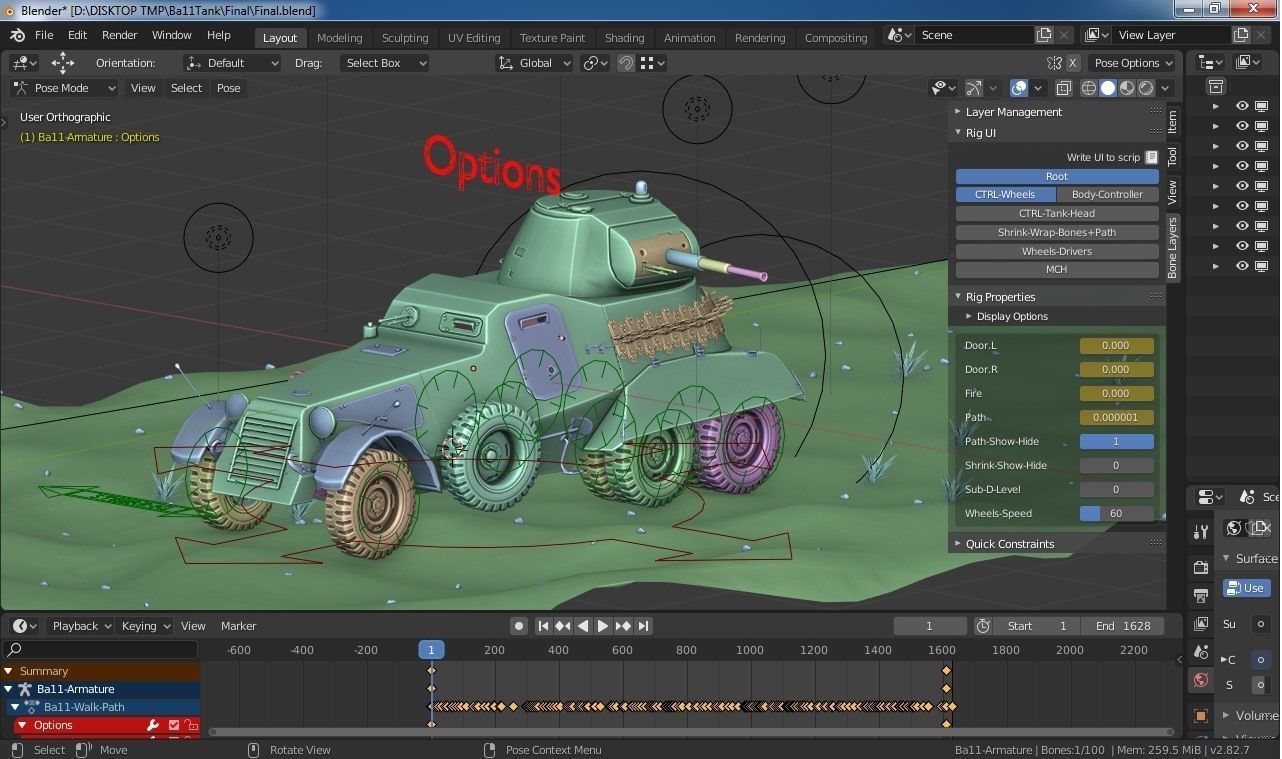Click the CTRL-Tank-Head layer button

pyautogui.click(x=1057, y=213)
